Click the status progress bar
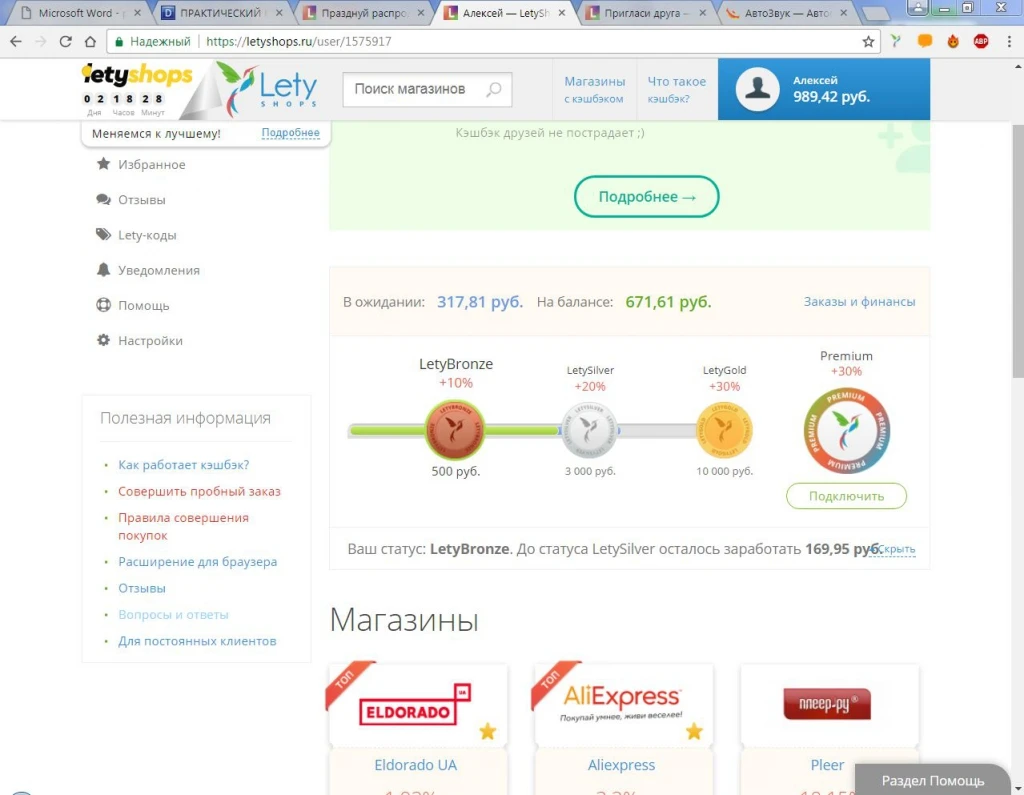Screen dimensions: 1024x795 coord(522,430)
